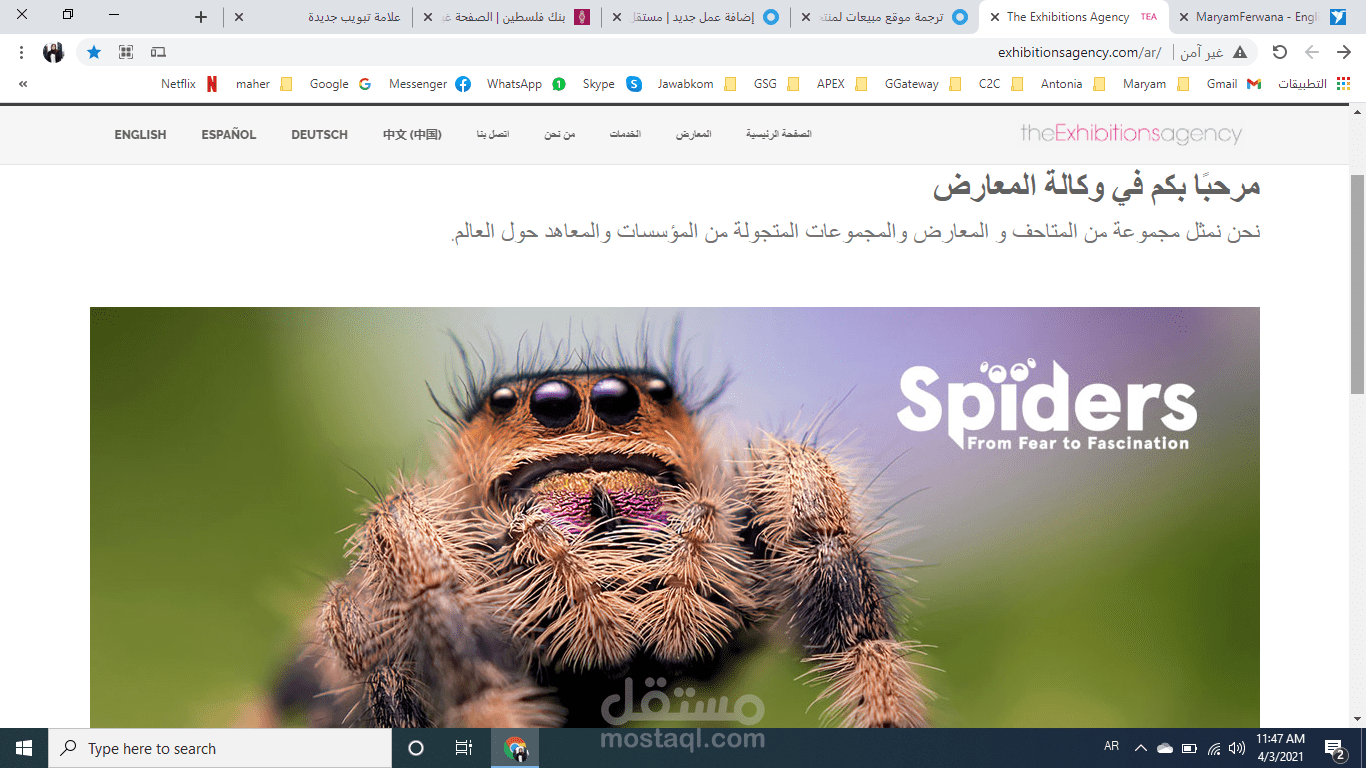The height and width of the screenshot is (768, 1366).
Task: Click theExhibitionsagency site logo
Action: [x=1131, y=134]
